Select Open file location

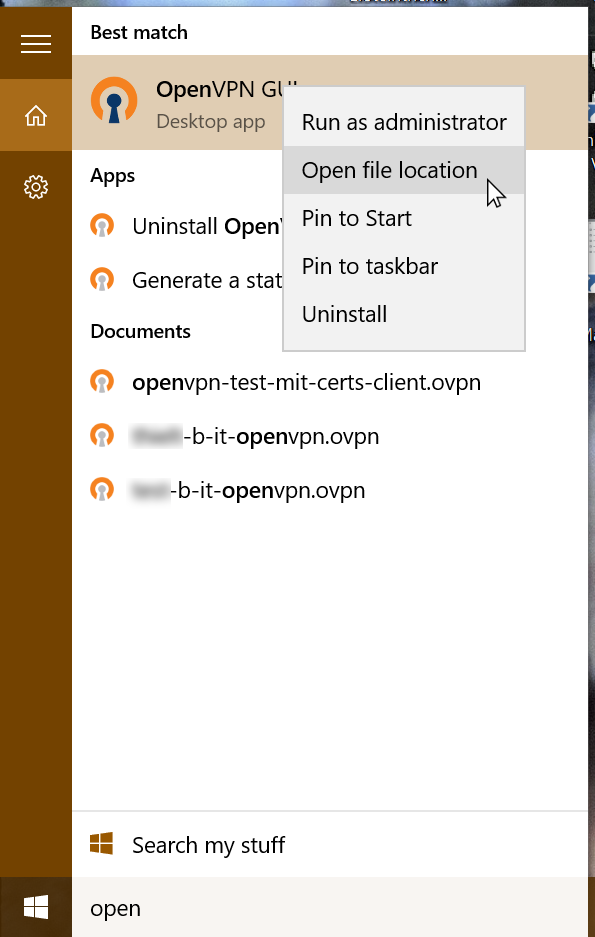pyautogui.click(x=404, y=170)
